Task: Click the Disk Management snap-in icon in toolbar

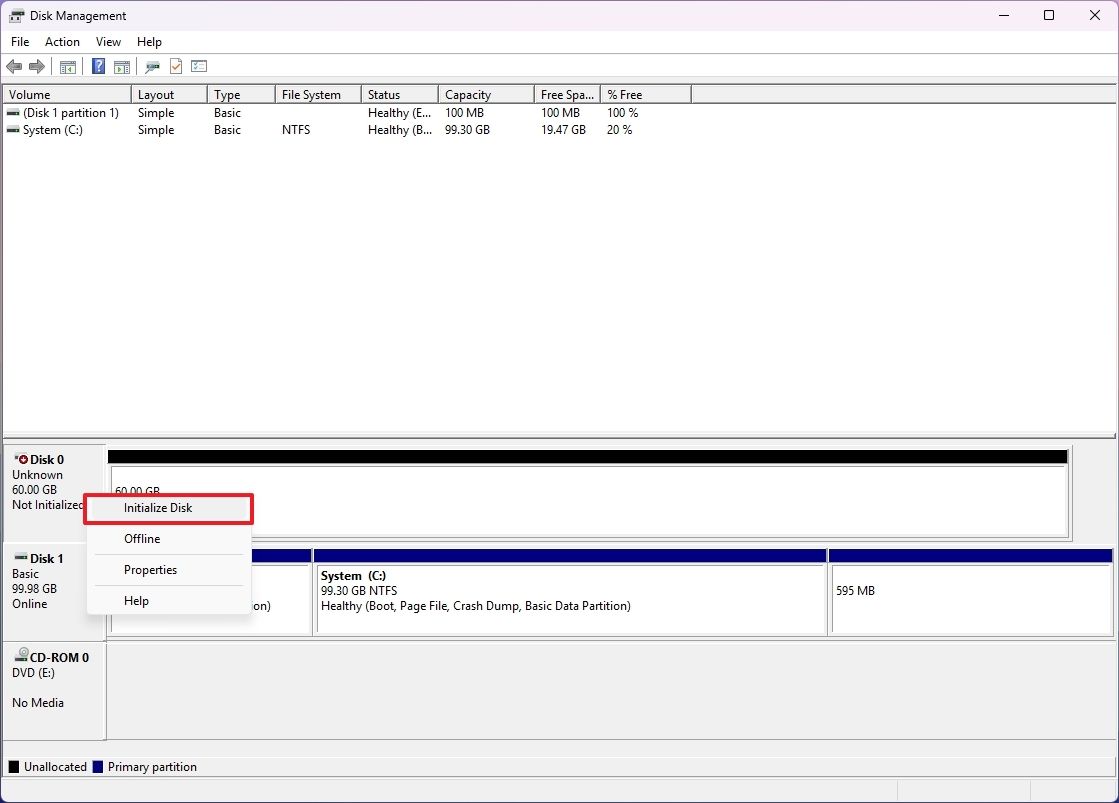Action: coord(152,66)
